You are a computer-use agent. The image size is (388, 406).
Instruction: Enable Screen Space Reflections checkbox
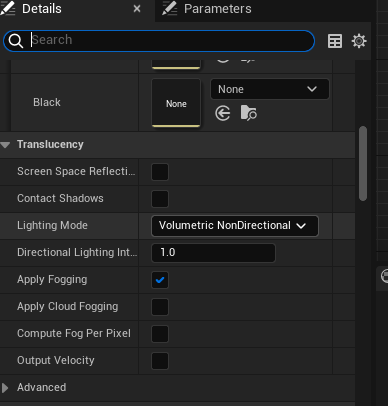(x=160, y=172)
